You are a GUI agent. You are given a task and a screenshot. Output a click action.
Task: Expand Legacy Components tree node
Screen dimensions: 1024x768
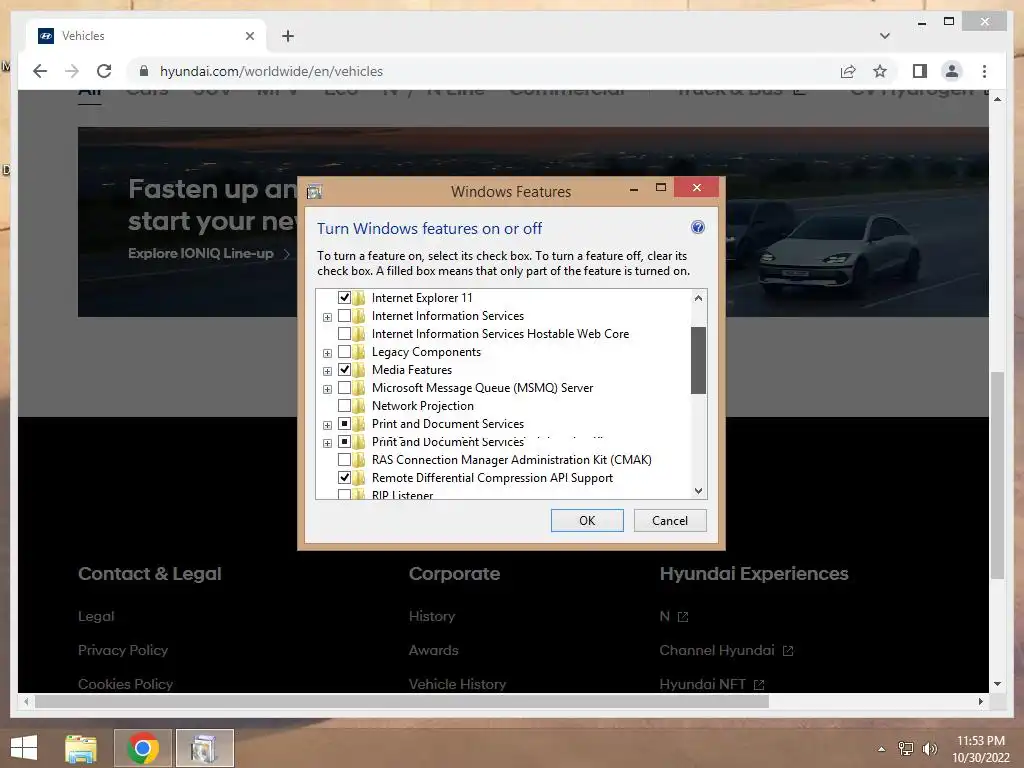[x=327, y=353]
